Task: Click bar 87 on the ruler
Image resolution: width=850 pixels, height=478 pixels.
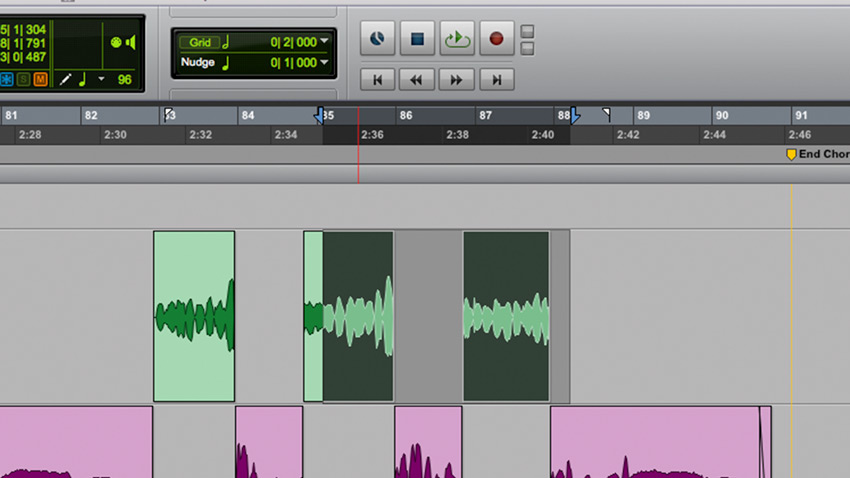Action: tap(486, 115)
